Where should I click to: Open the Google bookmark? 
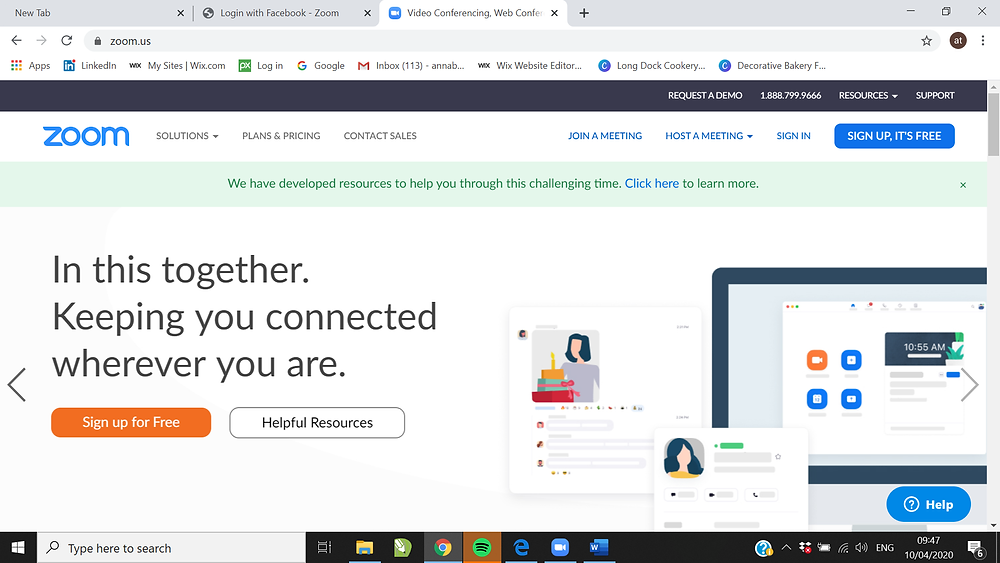[x=321, y=65]
